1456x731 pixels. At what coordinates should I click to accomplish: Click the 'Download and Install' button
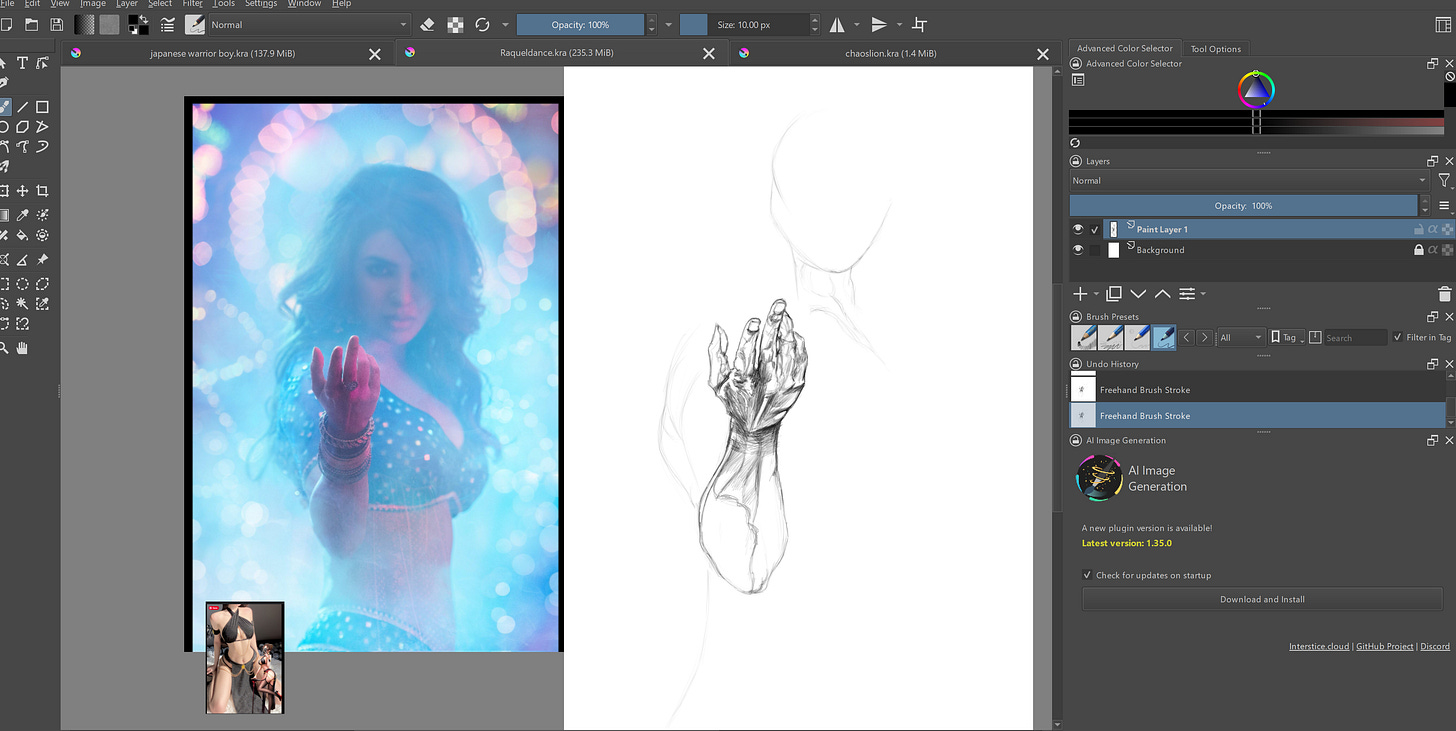click(1262, 599)
